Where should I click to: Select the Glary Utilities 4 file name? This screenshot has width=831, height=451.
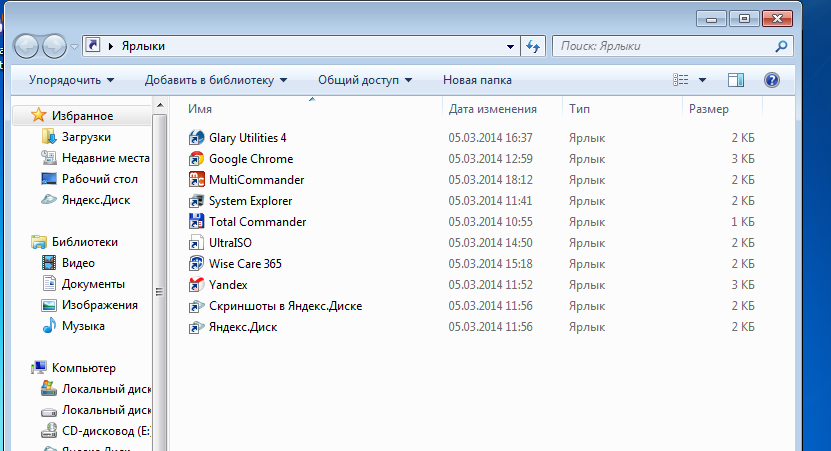coord(247,138)
